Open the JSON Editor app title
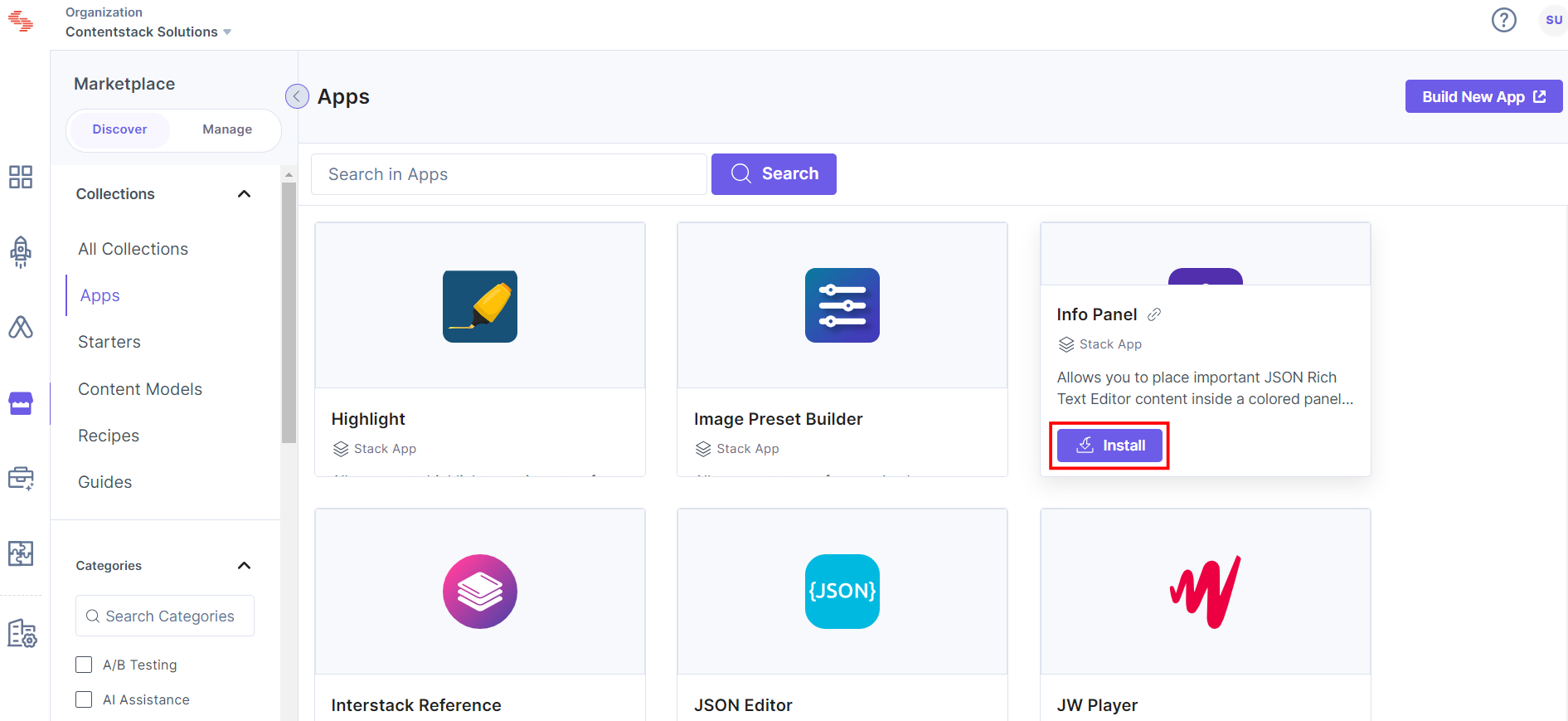Image resolution: width=1568 pixels, height=721 pixels. click(x=743, y=705)
